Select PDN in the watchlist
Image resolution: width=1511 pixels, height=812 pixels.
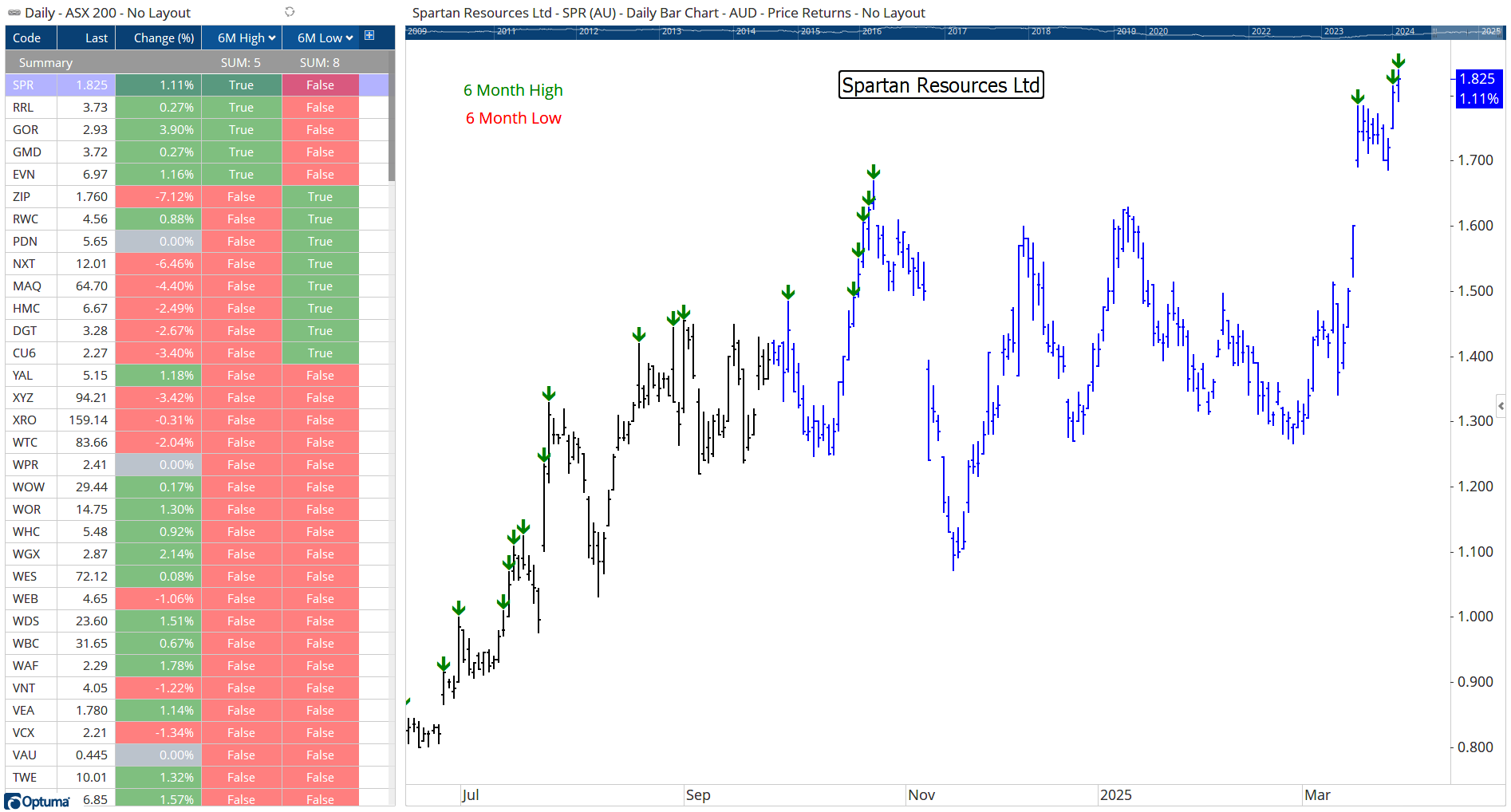coord(31,242)
